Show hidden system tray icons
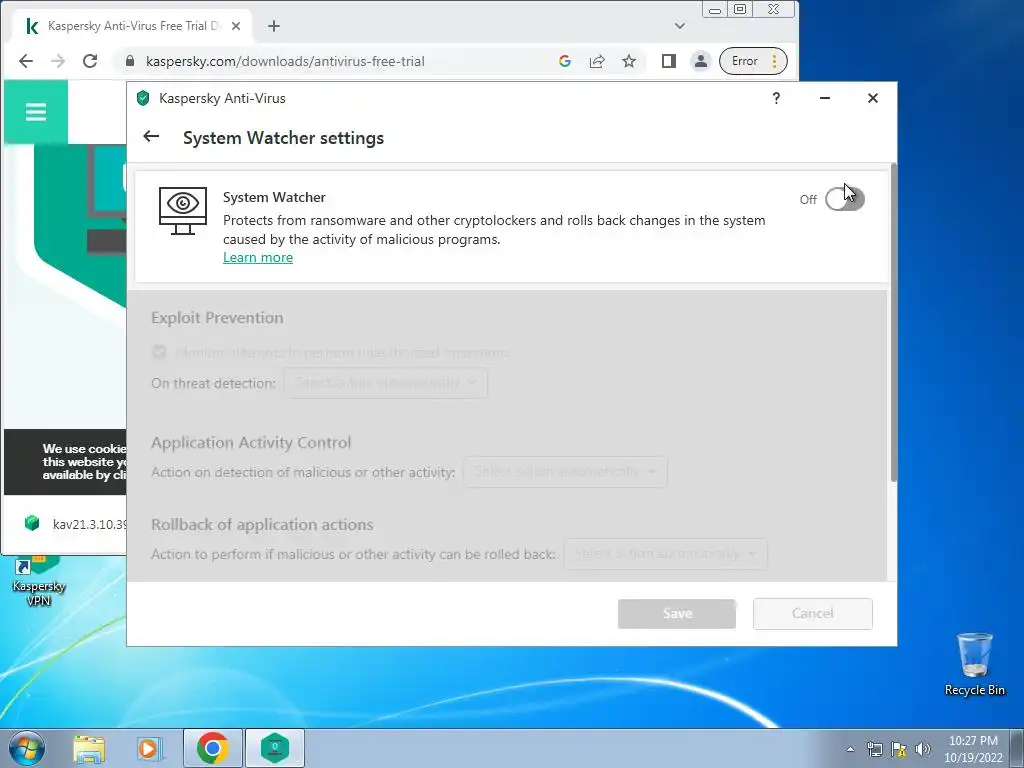Screen dimensions: 1024x768 click(850, 749)
